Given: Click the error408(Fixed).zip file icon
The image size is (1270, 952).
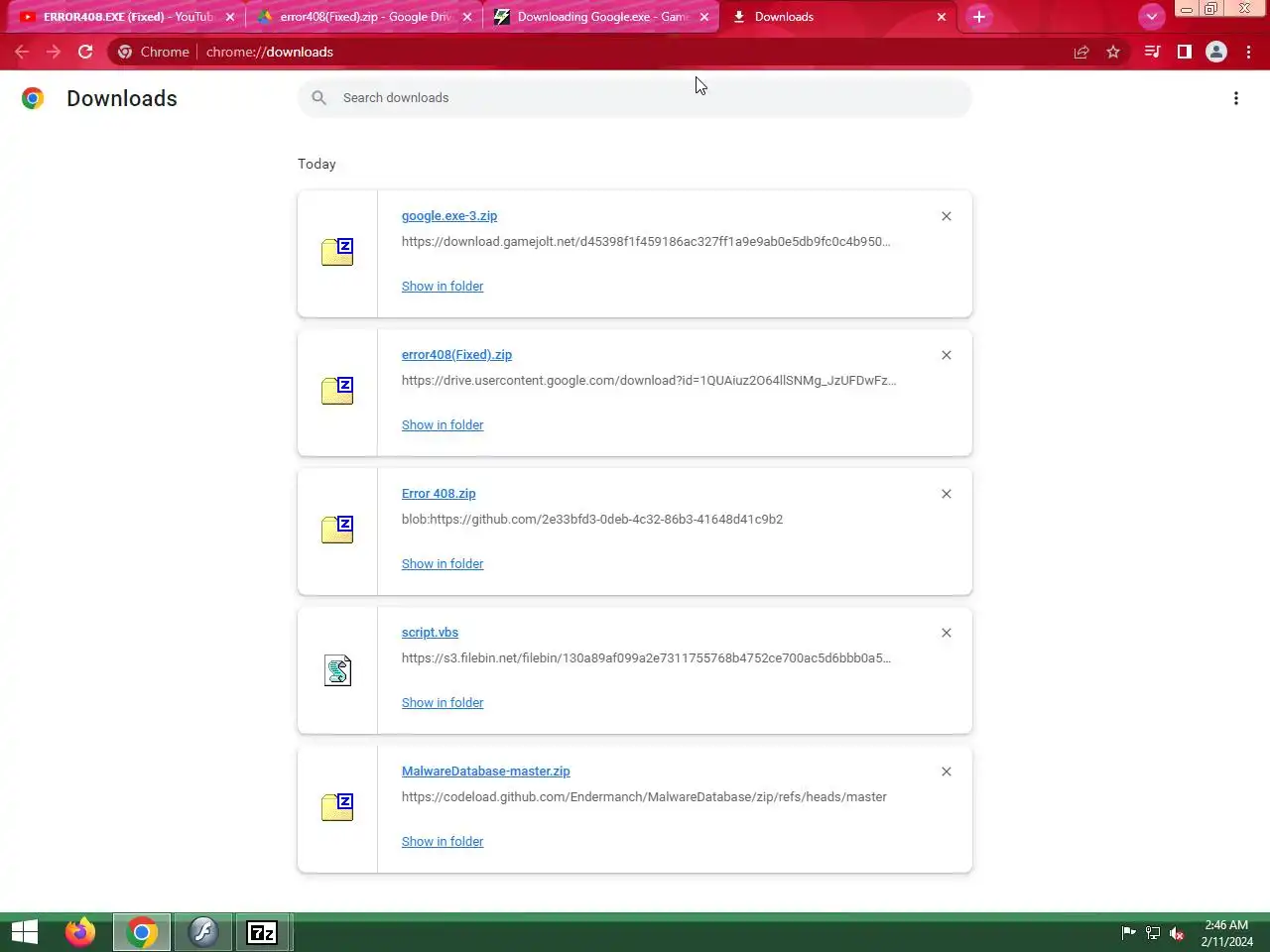Looking at the screenshot, I should pos(337,391).
